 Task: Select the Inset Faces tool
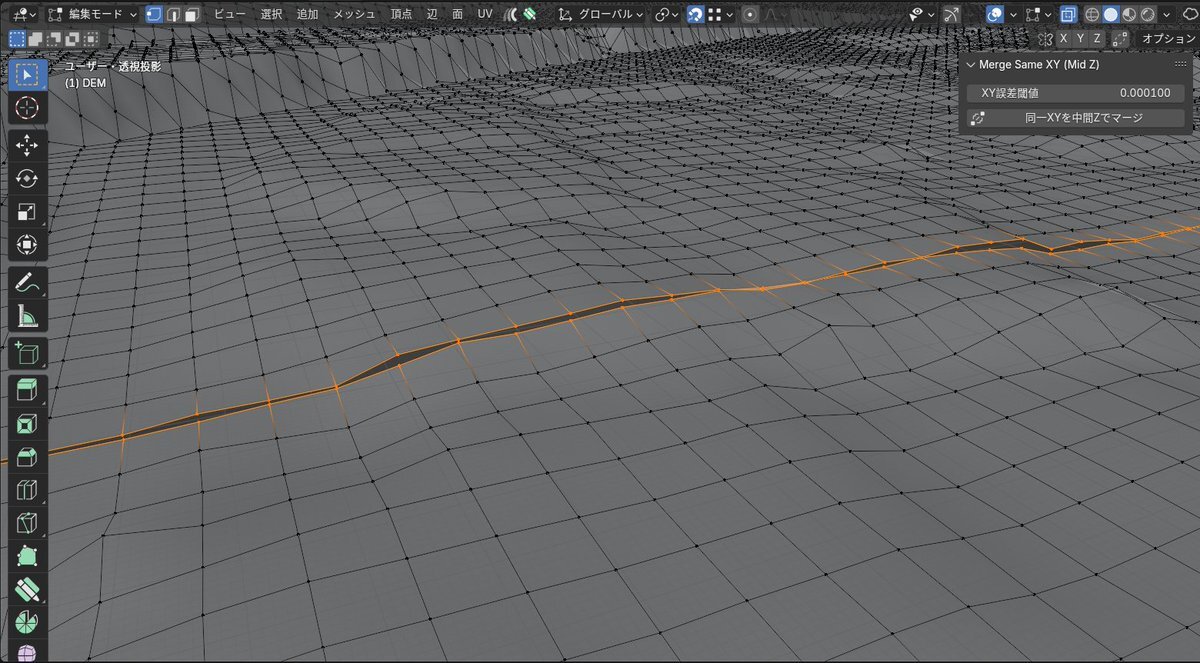(27, 424)
